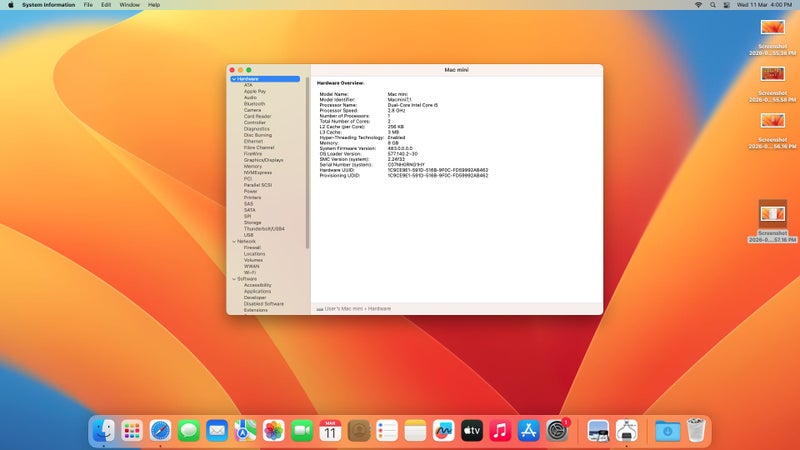Select Storage in the sidebar
Image resolution: width=800 pixels, height=450 pixels.
[x=252, y=222]
